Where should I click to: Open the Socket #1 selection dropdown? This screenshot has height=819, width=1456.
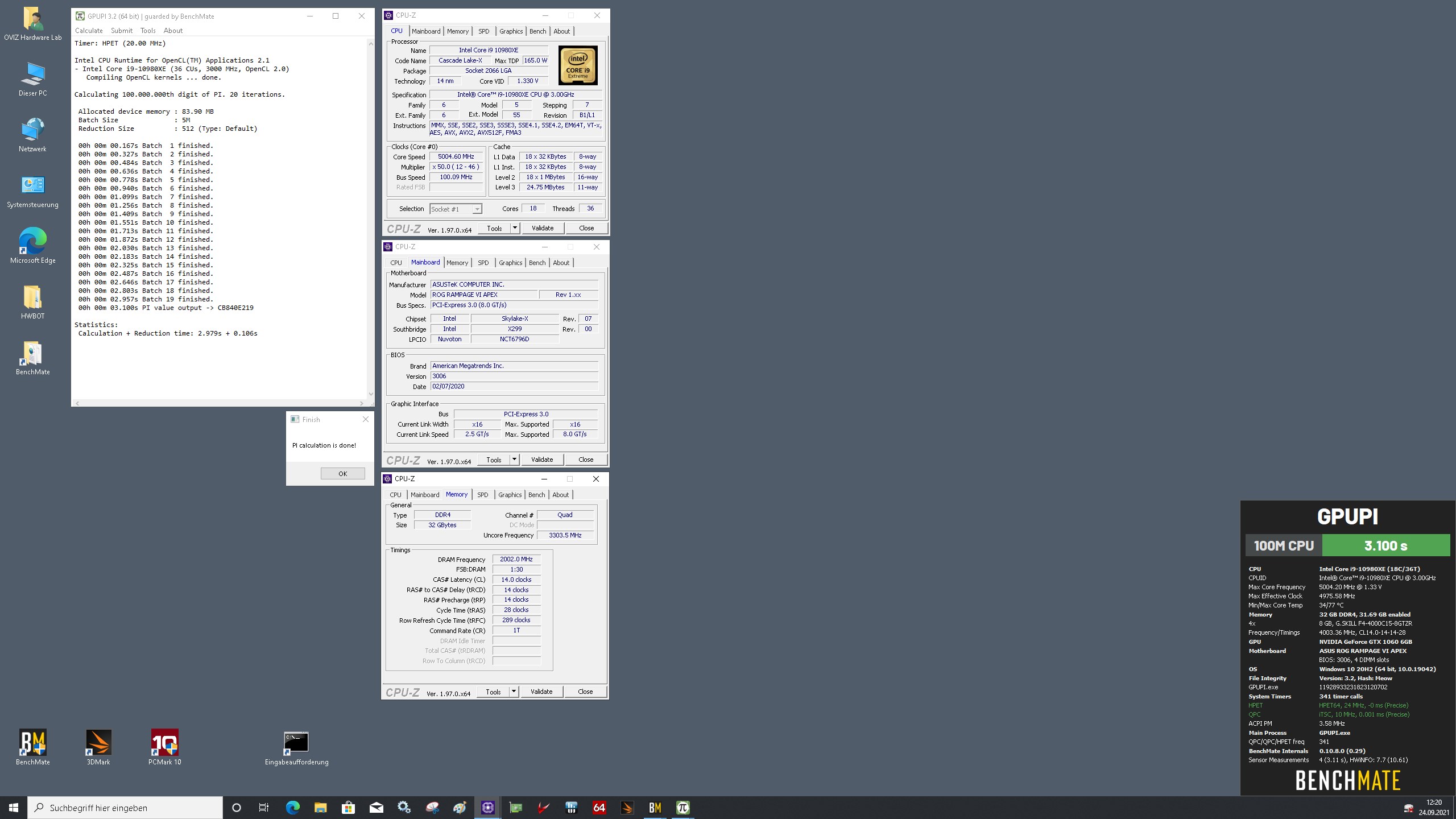[x=456, y=209]
